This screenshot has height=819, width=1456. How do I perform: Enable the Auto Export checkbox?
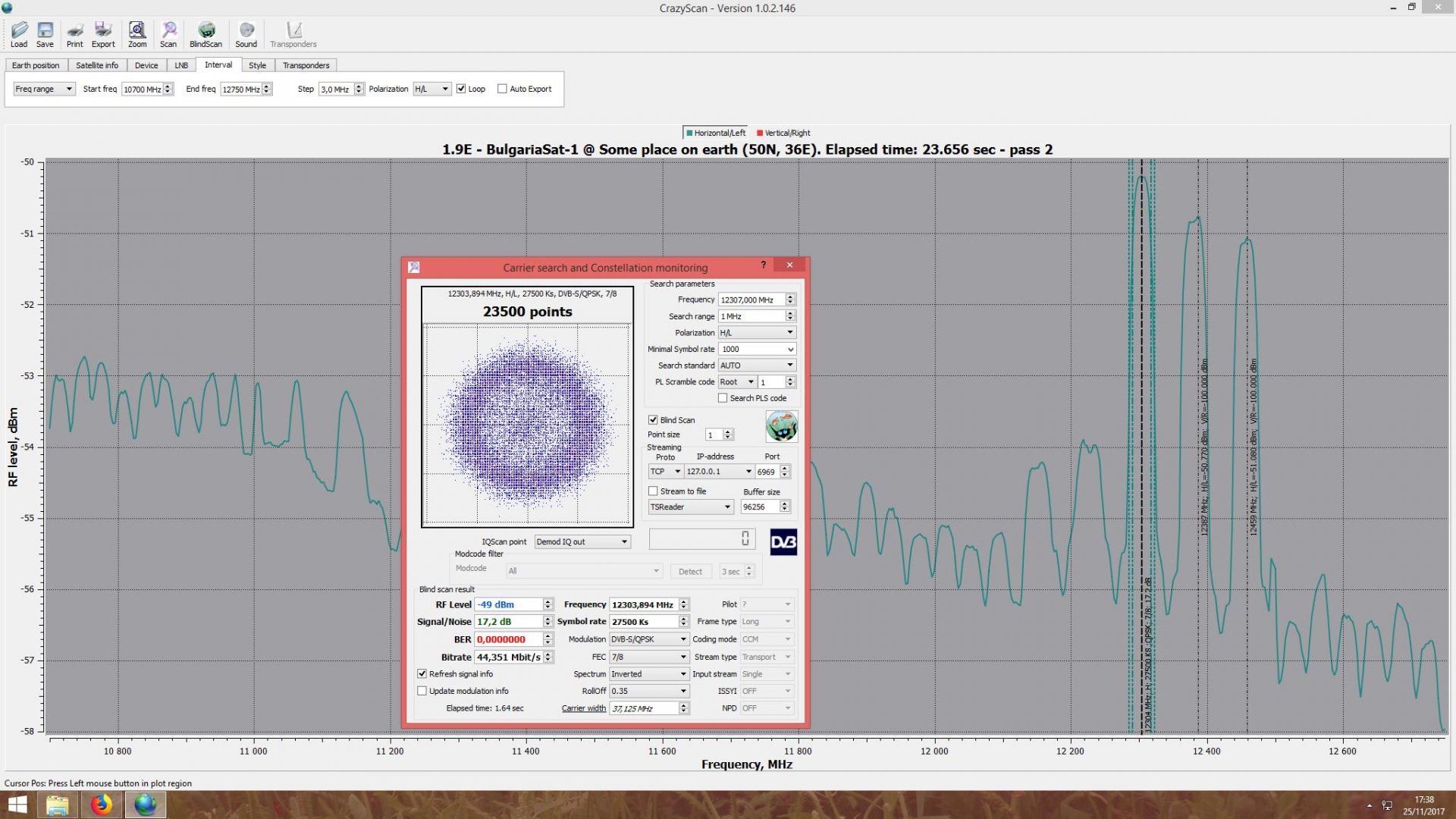pyautogui.click(x=502, y=89)
